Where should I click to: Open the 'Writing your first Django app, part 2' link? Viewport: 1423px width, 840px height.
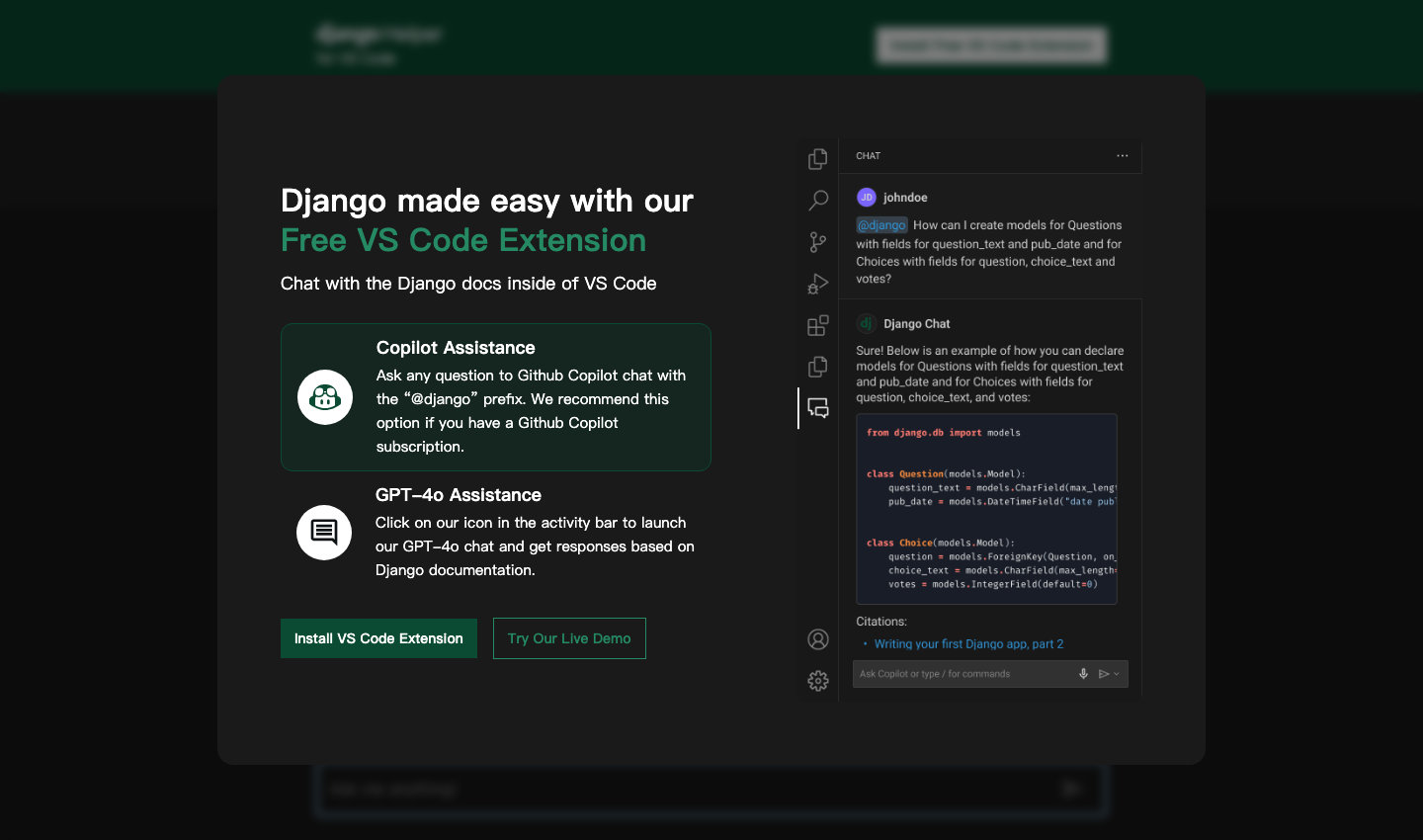(x=968, y=644)
